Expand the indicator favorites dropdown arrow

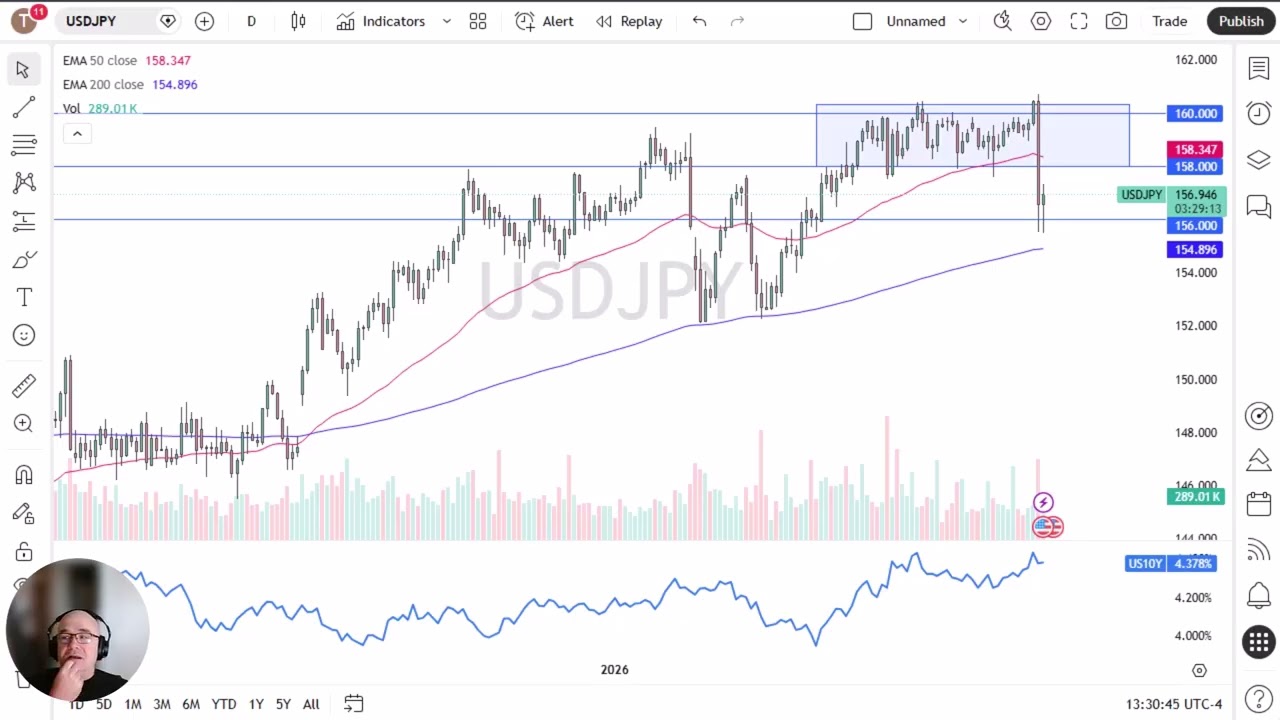[x=446, y=21]
